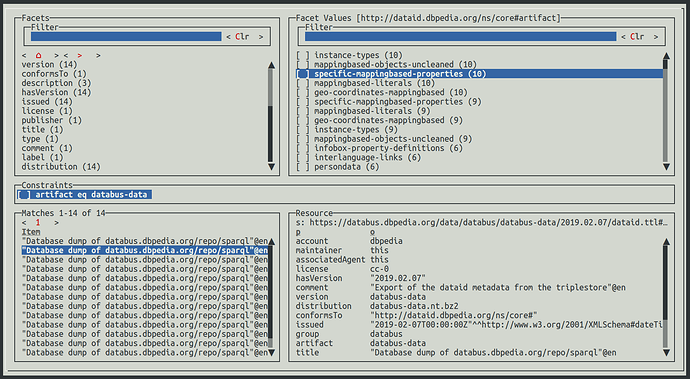This screenshot has width=690, height=379.
Task: Click the highlighted Database dump match row
Action: click(x=145, y=250)
